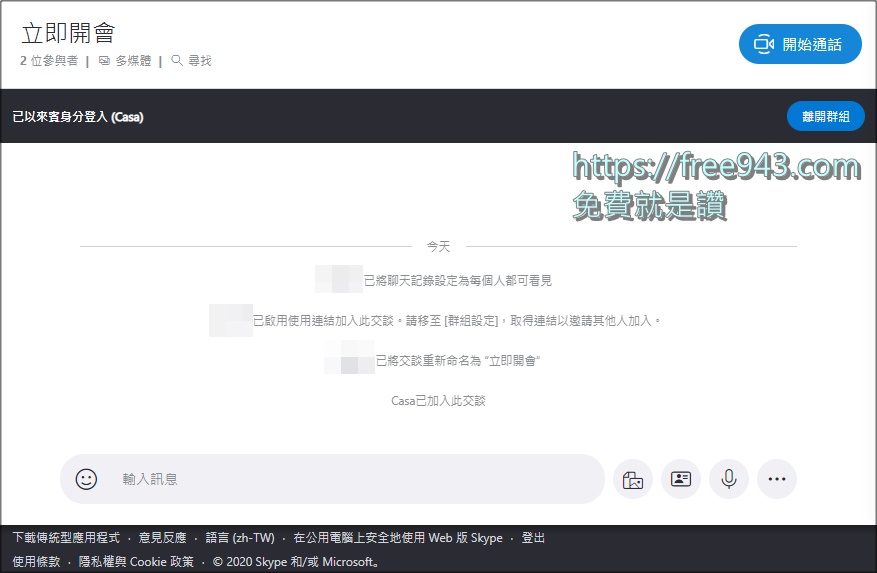Click the 立即開會 conversation title
The width and height of the screenshot is (877, 573).
[x=68, y=33]
